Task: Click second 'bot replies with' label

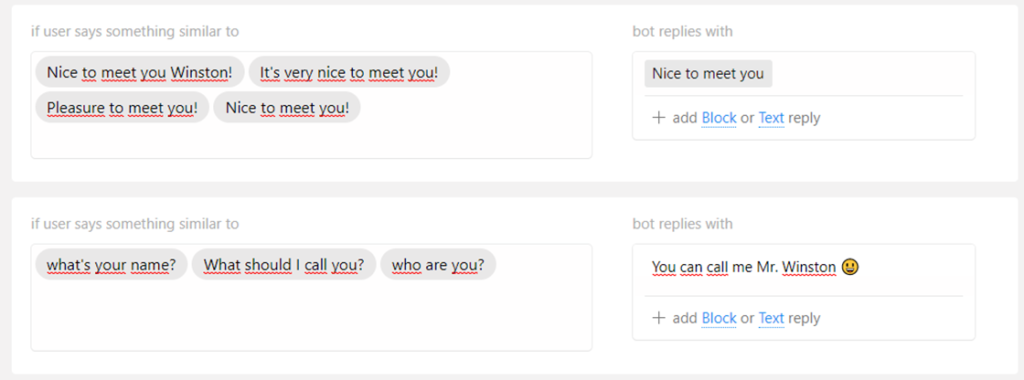Action: [682, 224]
